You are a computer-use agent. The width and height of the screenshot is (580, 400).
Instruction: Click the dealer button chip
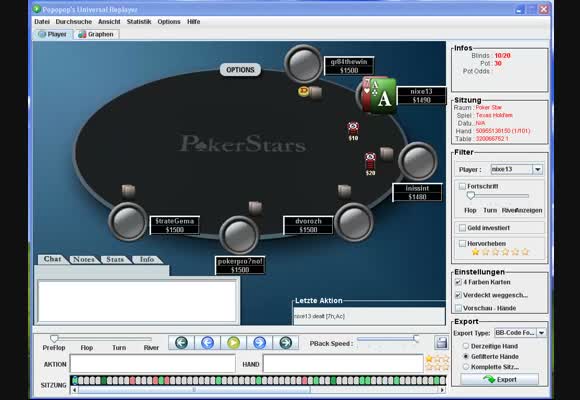click(x=303, y=91)
